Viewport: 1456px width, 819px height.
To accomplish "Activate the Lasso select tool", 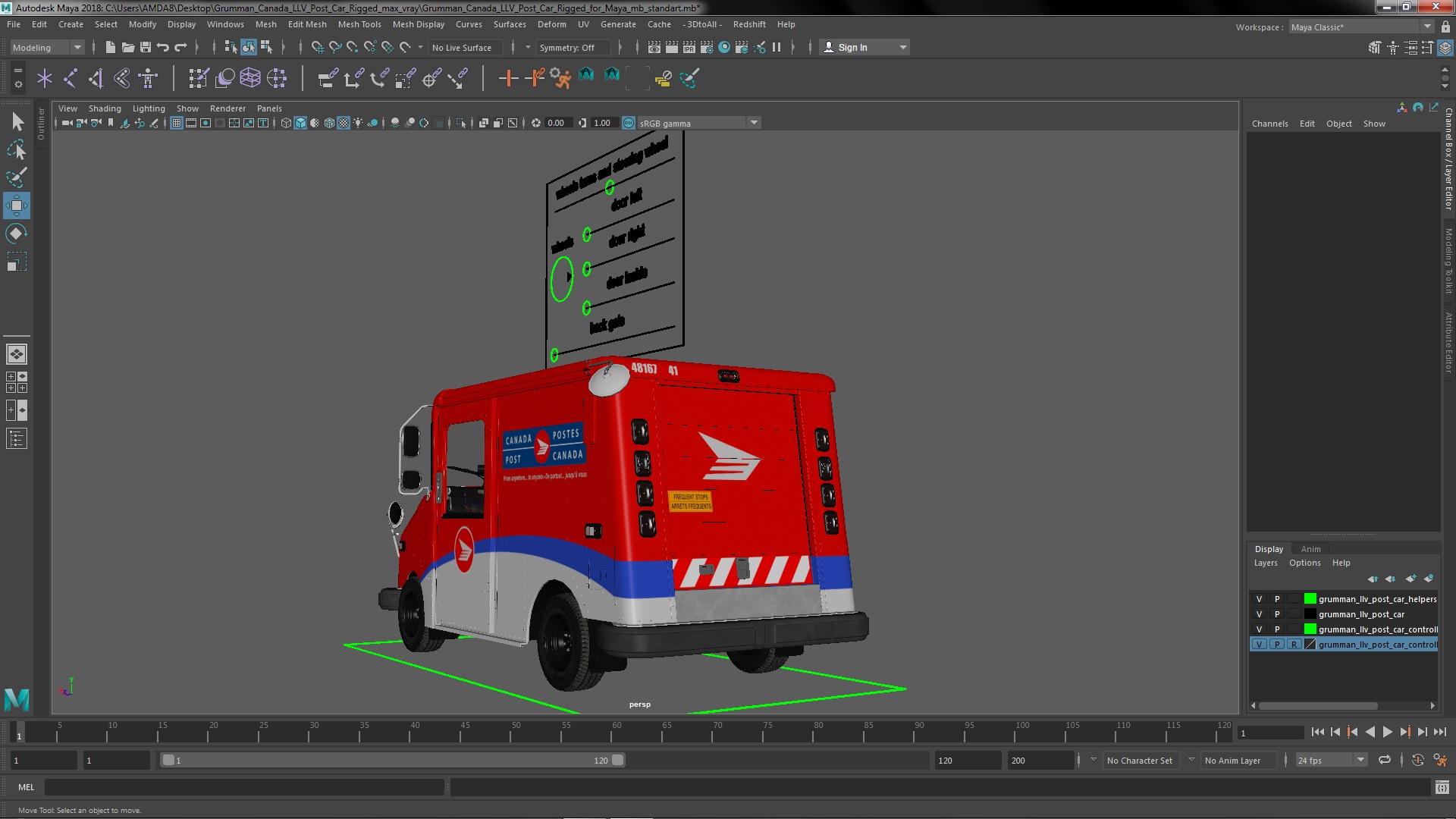I will click(17, 149).
